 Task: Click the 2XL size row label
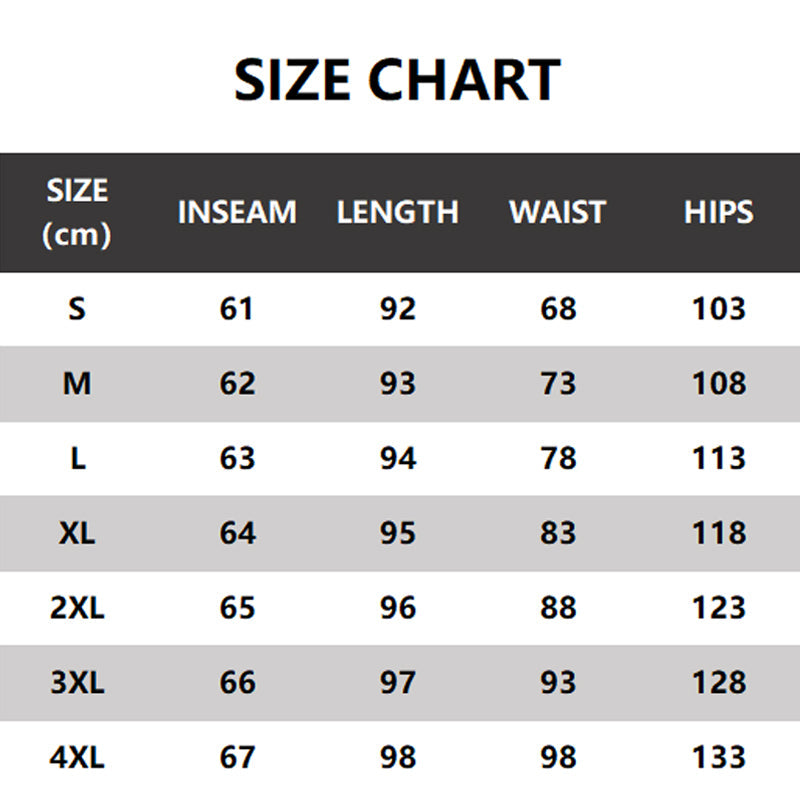pyautogui.click(x=77, y=608)
